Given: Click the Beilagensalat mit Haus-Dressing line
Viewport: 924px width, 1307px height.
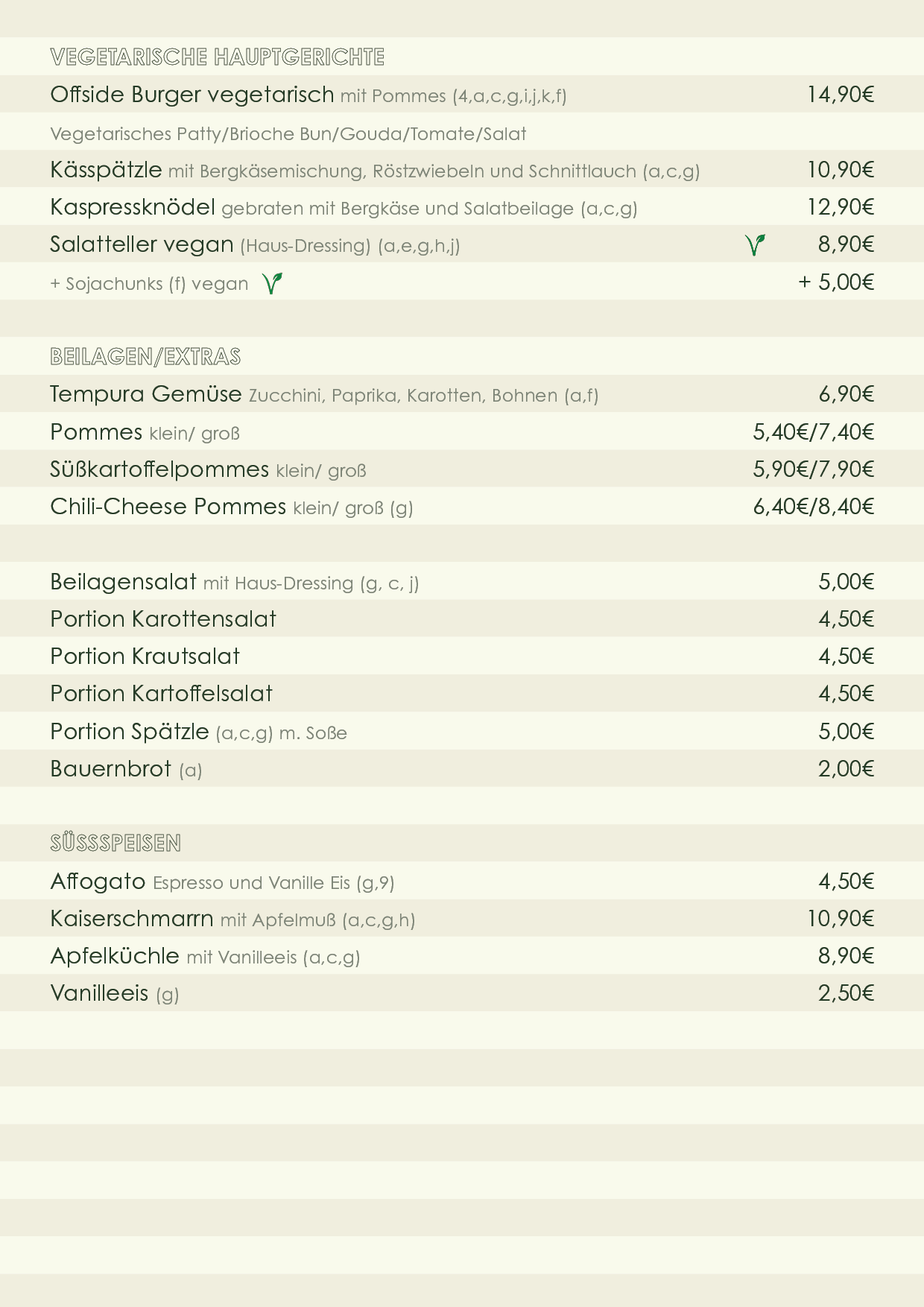Looking at the screenshot, I should click(x=234, y=582).
